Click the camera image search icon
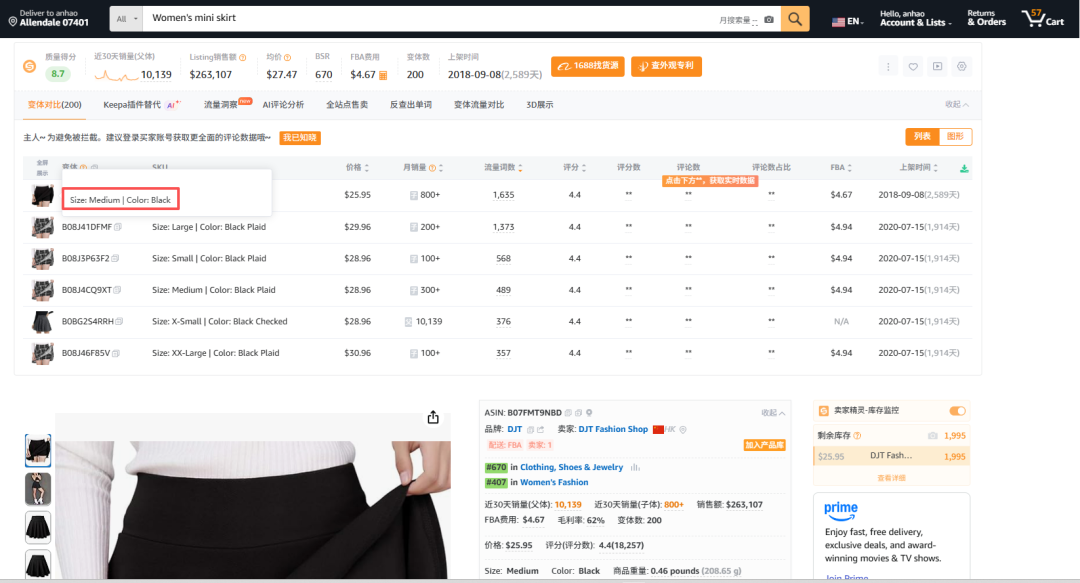Screen dimensions: 1080x583 (768, 19)
